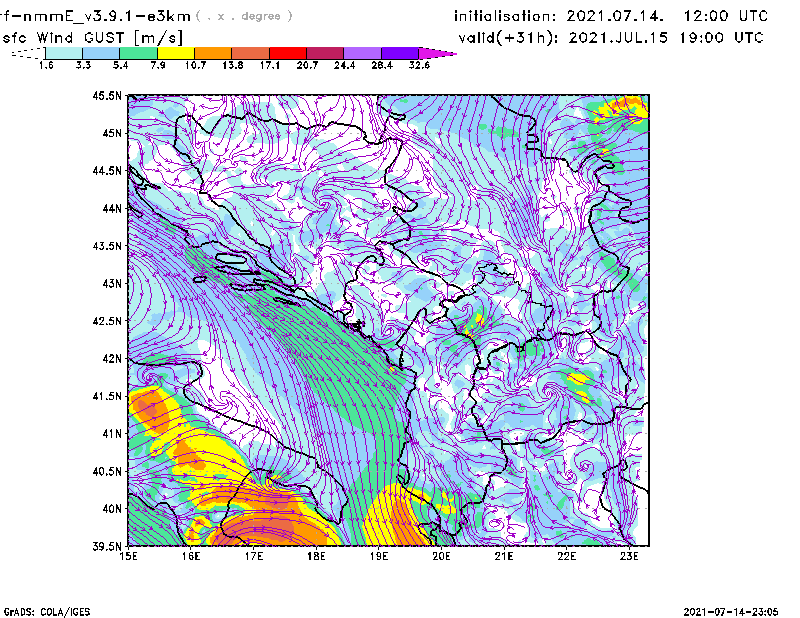Click the 'initialisation: 2021.07.14. 12:00 UTC' line
800x618 pixels.
(x=611, y=16)
